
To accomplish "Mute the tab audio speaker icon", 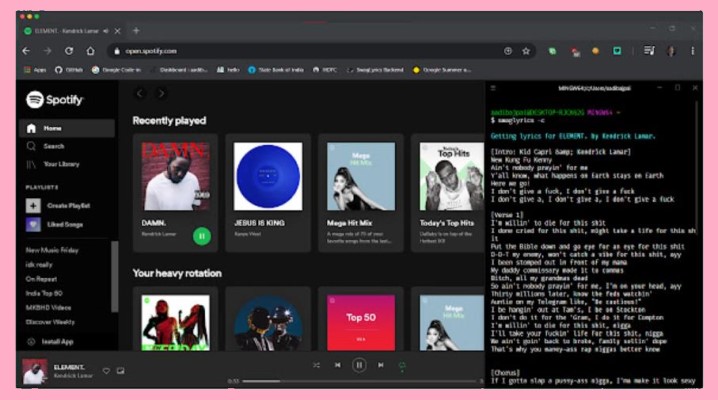I will [106, 31].
